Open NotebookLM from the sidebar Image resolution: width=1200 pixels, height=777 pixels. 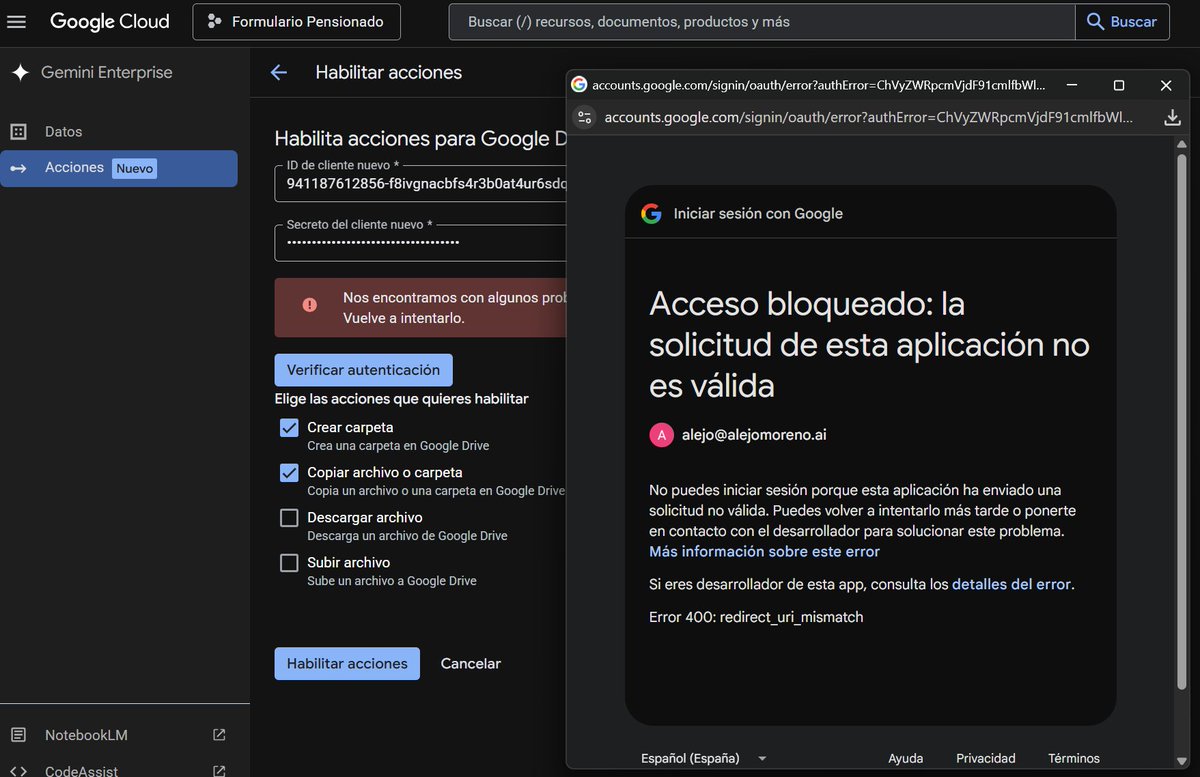(x=119, y=735)
